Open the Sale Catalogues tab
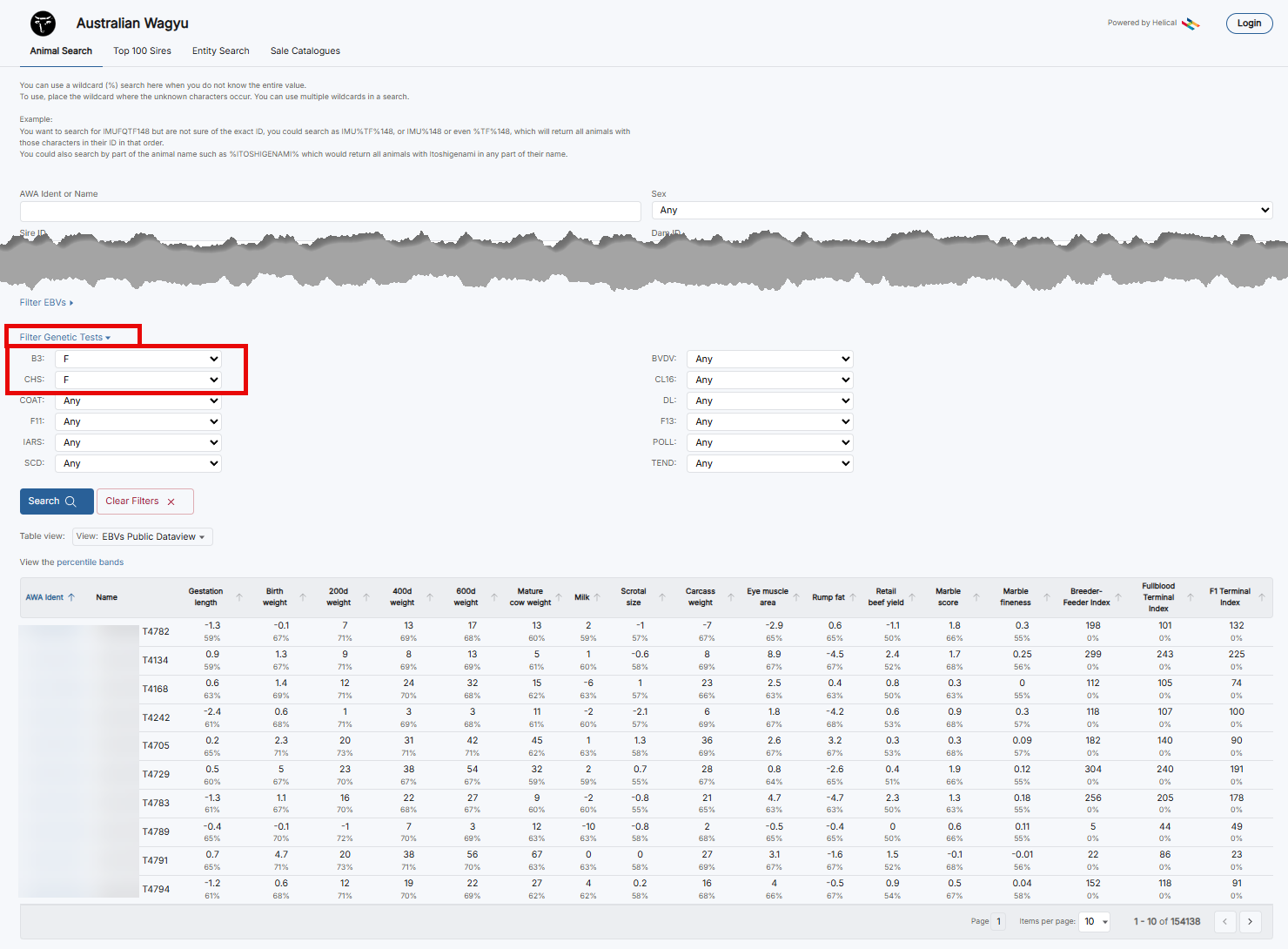The height and width of the screenshot is (949, 1288). click(x=305, y=51)
